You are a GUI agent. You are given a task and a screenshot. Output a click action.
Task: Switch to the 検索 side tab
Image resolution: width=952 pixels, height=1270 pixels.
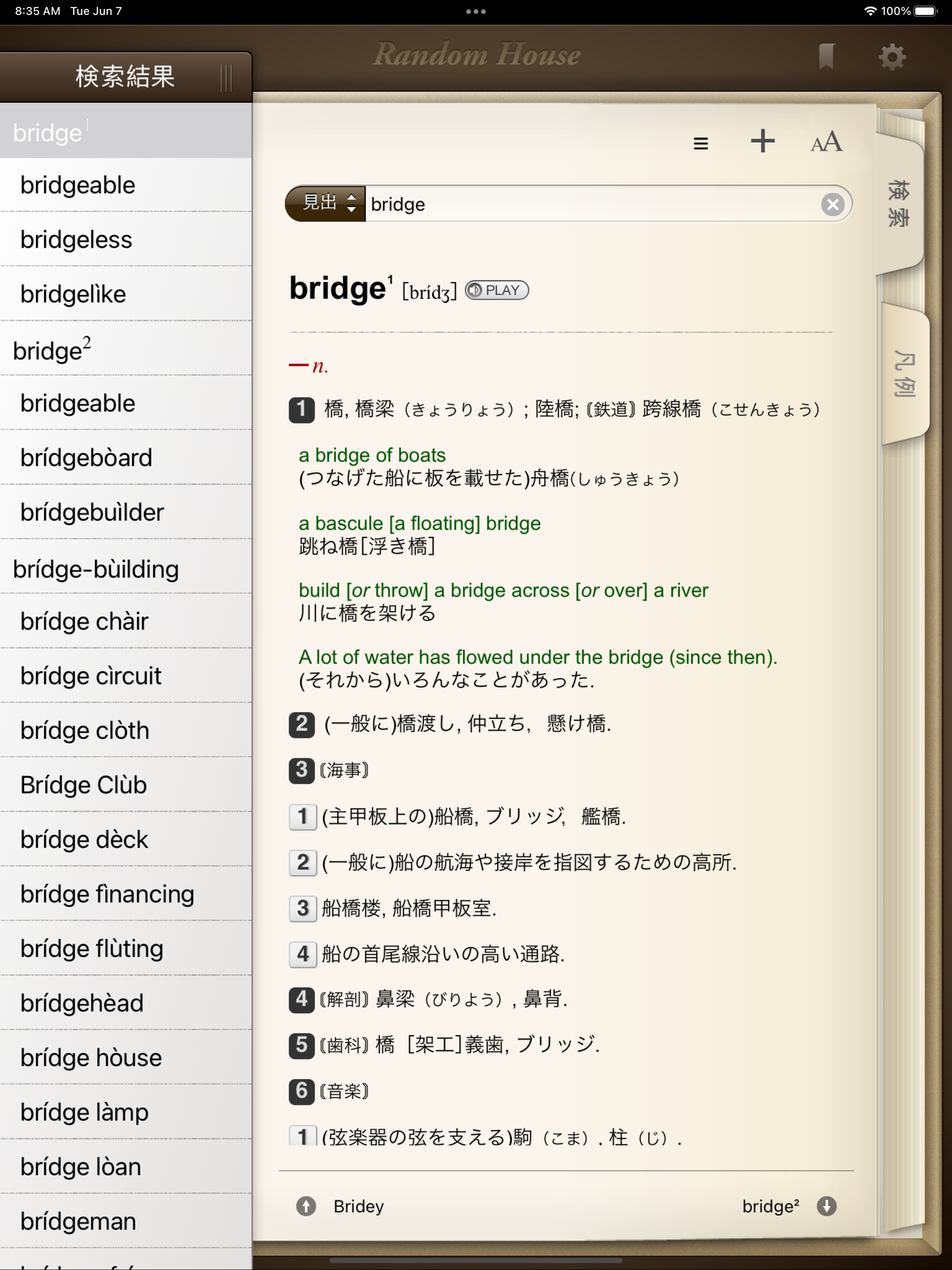click(x=899, y=203)
